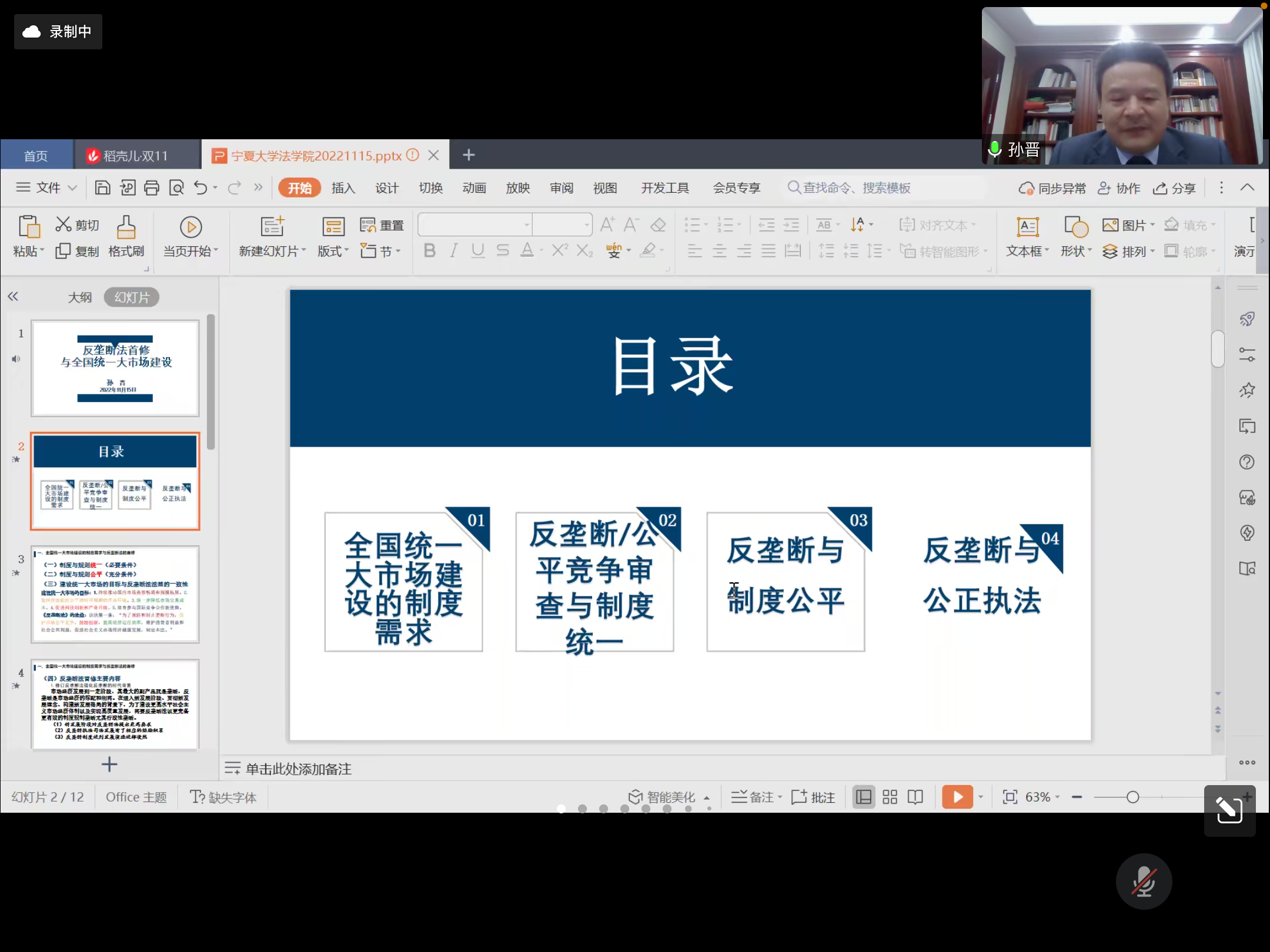Screen dimensions: 1270x952
Task: Toggle the muted microphone button
Action: point(1144,881)
